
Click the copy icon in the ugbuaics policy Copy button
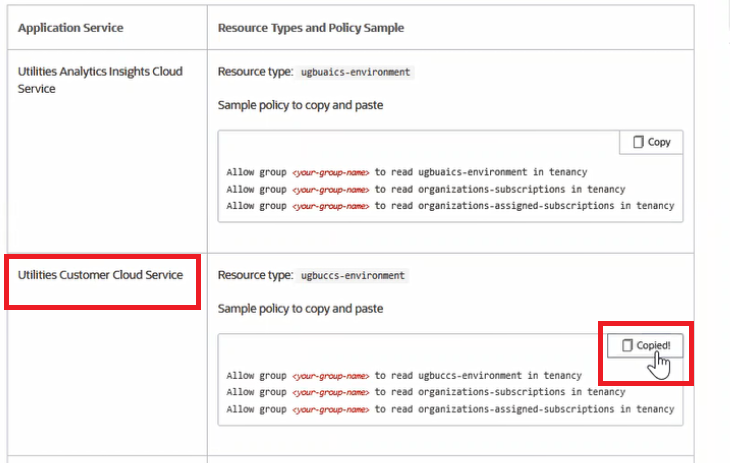(636, 142)
